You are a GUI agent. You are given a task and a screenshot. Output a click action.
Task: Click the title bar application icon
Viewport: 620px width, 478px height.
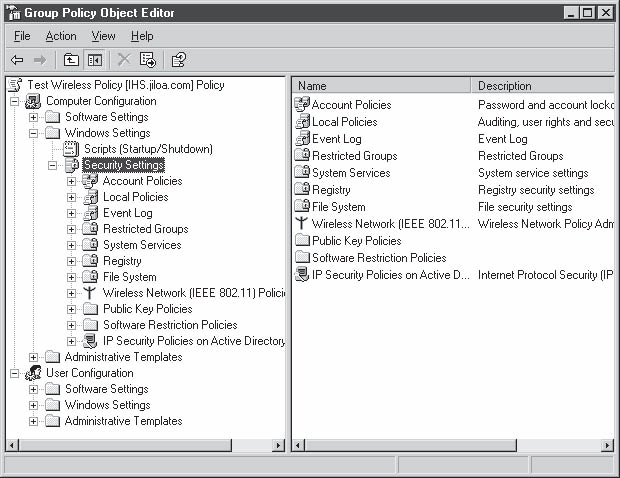tap(14, 13)
